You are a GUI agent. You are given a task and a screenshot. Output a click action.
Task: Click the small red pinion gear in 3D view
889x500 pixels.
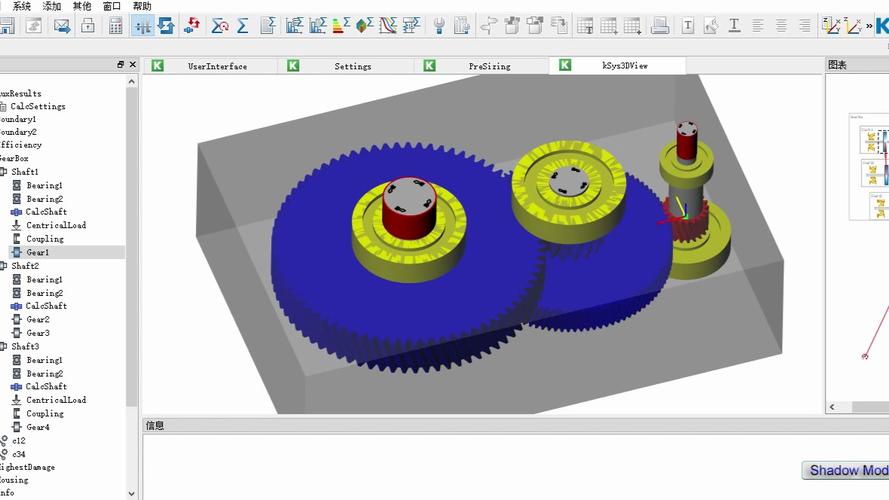pos(688,226)
